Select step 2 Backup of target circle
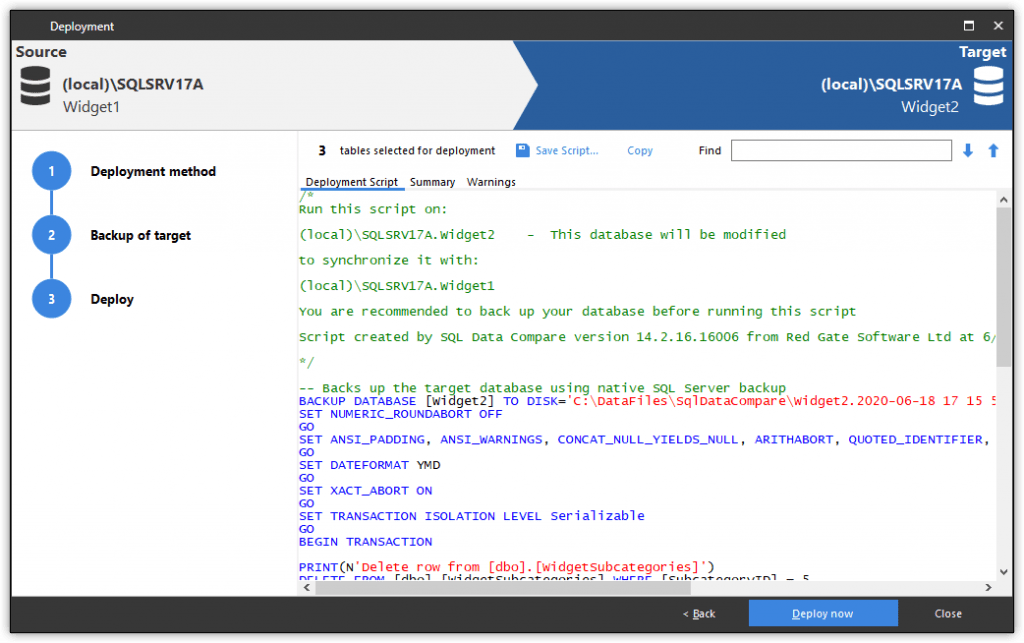 (51, 235)
